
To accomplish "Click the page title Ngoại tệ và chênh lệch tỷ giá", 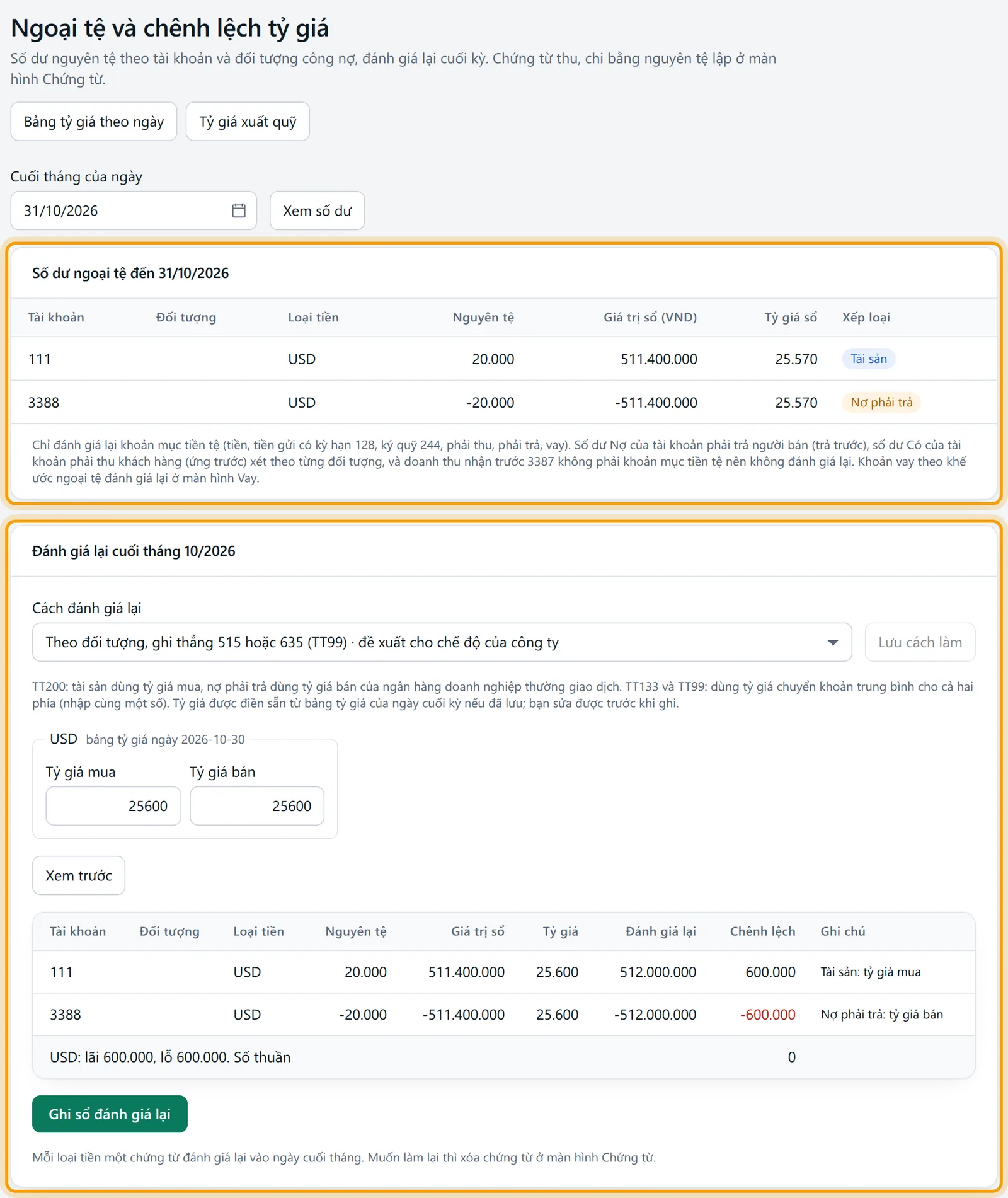I will pyautogui.click(x=169, y=28).
